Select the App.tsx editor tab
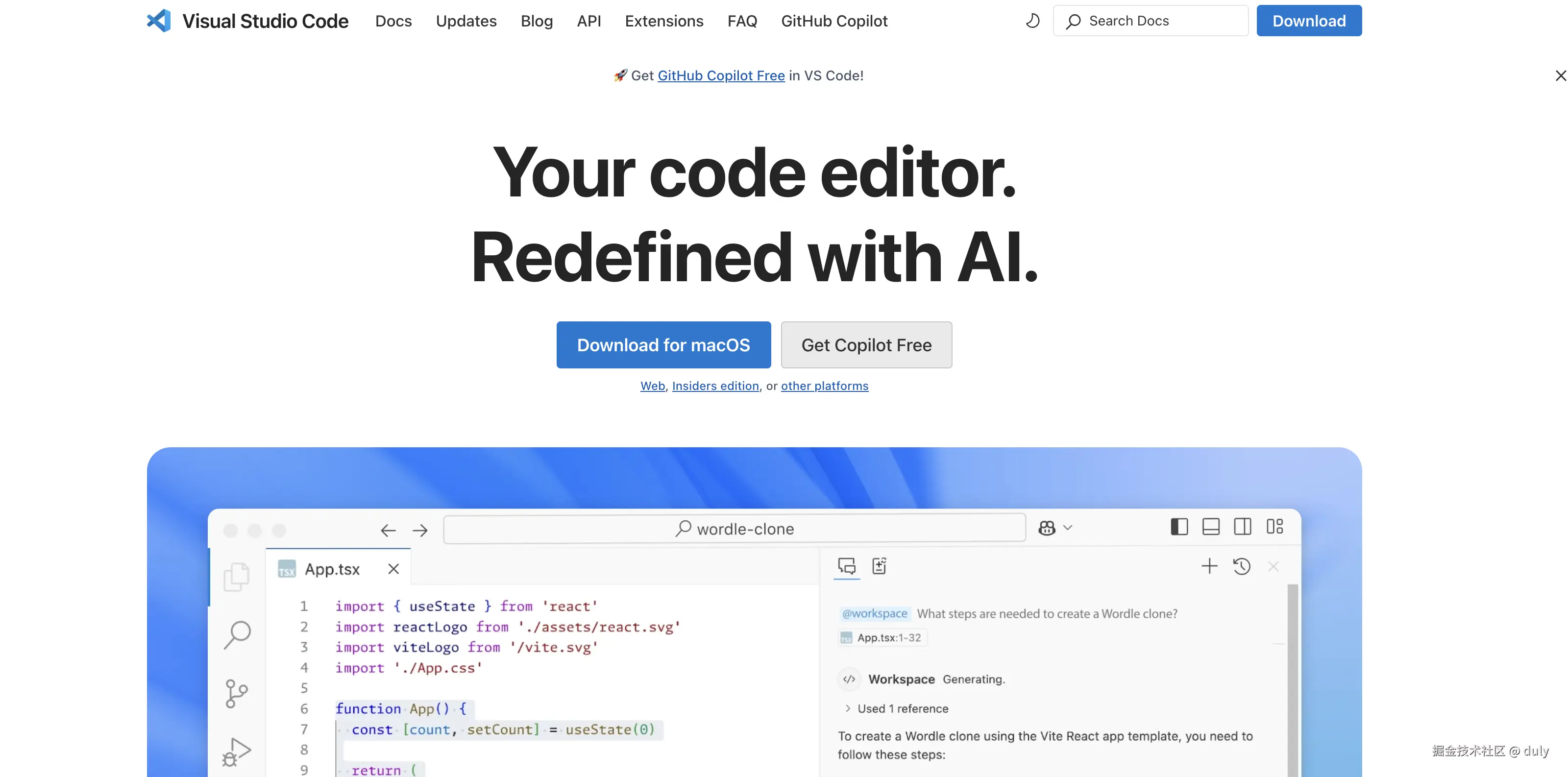 (x=332, y=569)
